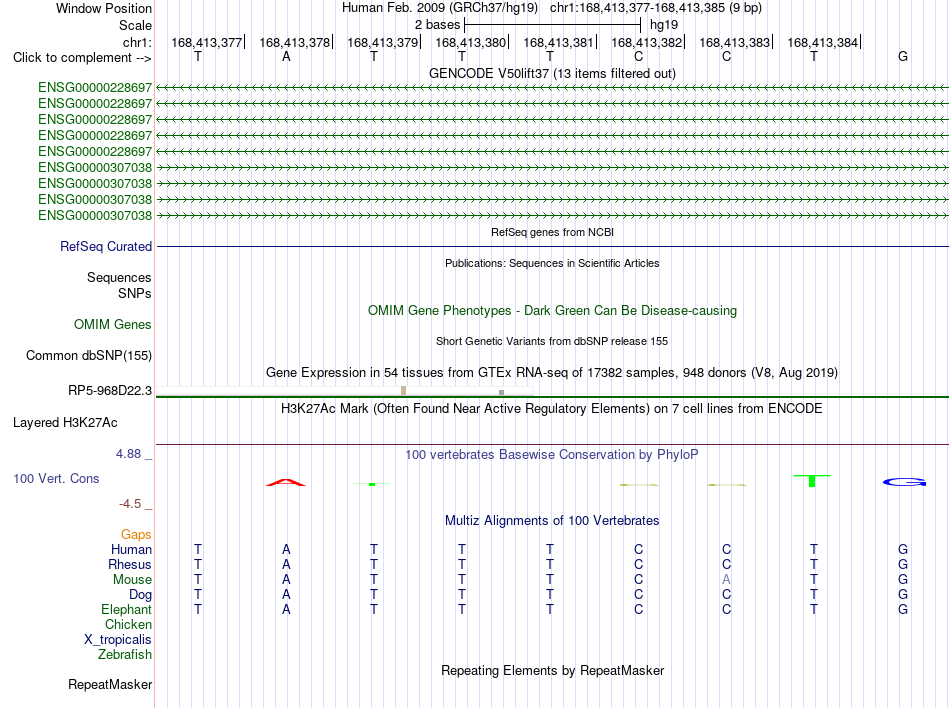The width and height of the screenshot is (950, 708).
Task: Select the Chicken species label
Action: pos(128,624)
